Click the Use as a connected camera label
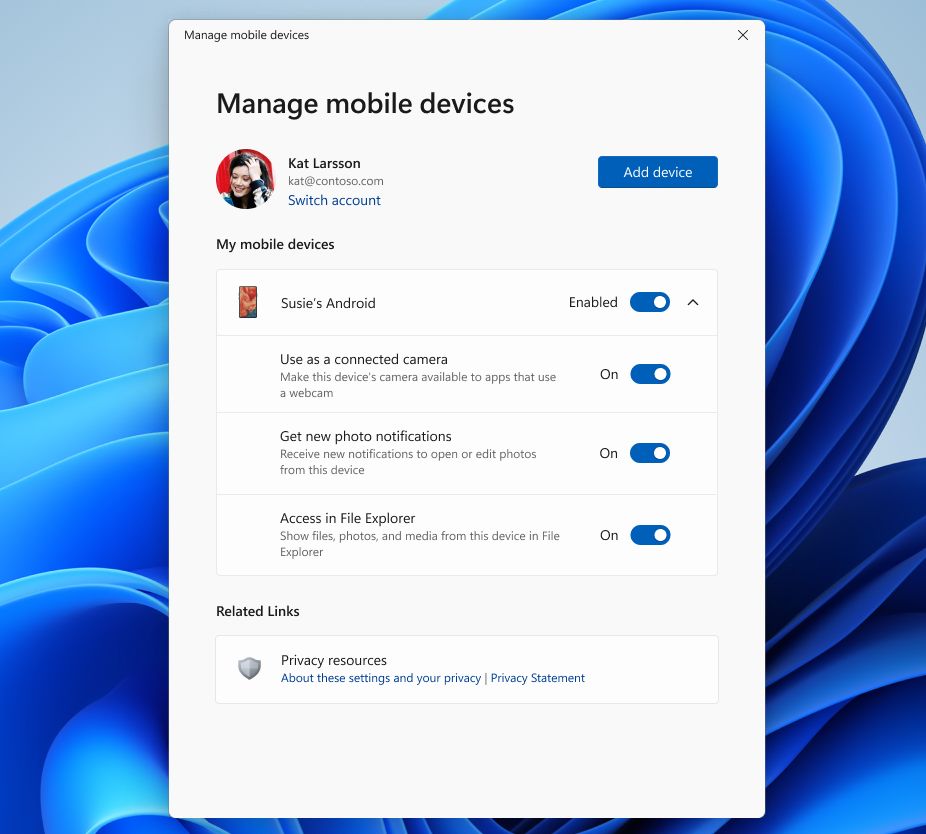This screenshot has height=834, width=926. pos(364,360)
